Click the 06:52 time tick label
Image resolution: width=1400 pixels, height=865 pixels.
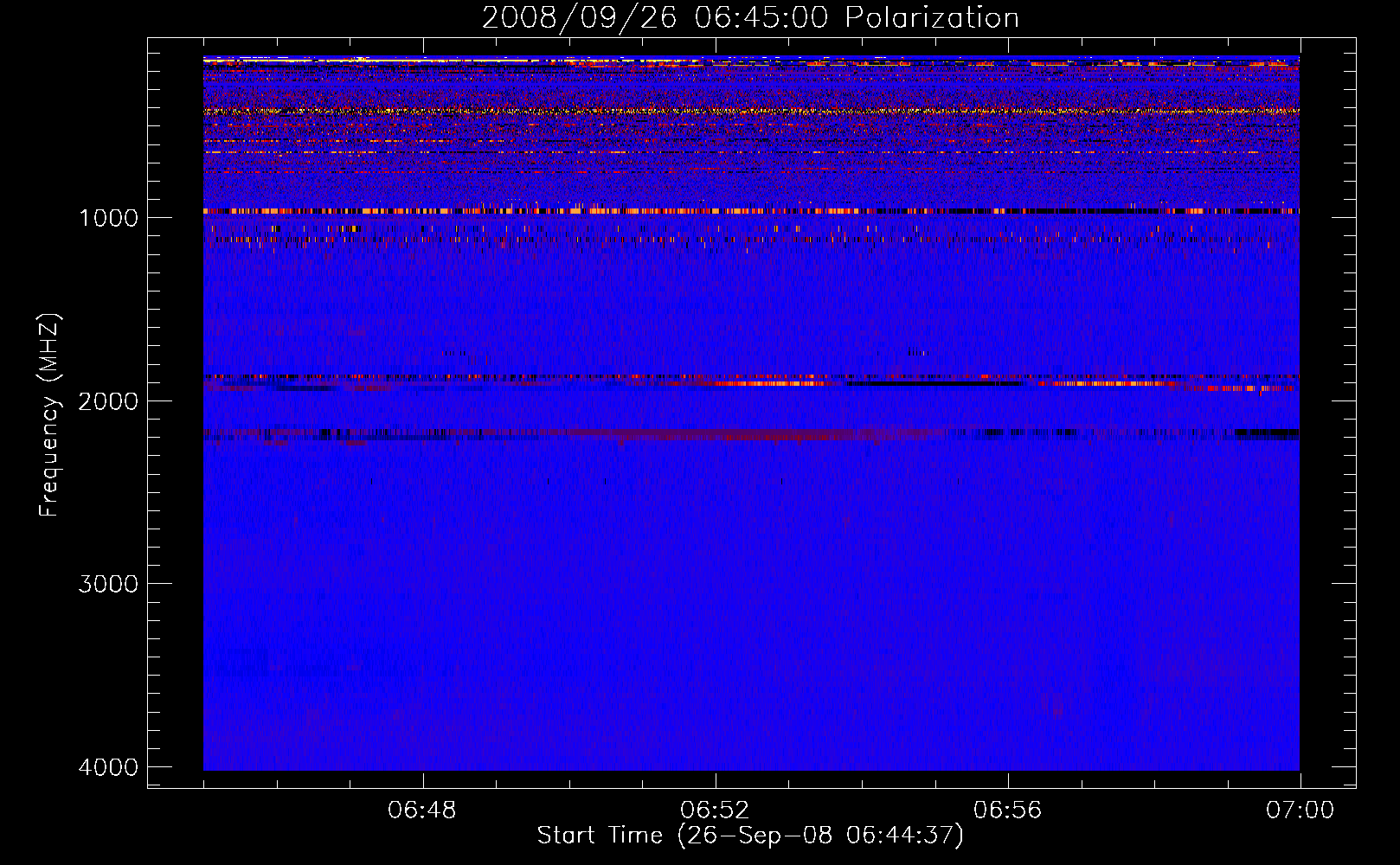click(x=715, y=811)
